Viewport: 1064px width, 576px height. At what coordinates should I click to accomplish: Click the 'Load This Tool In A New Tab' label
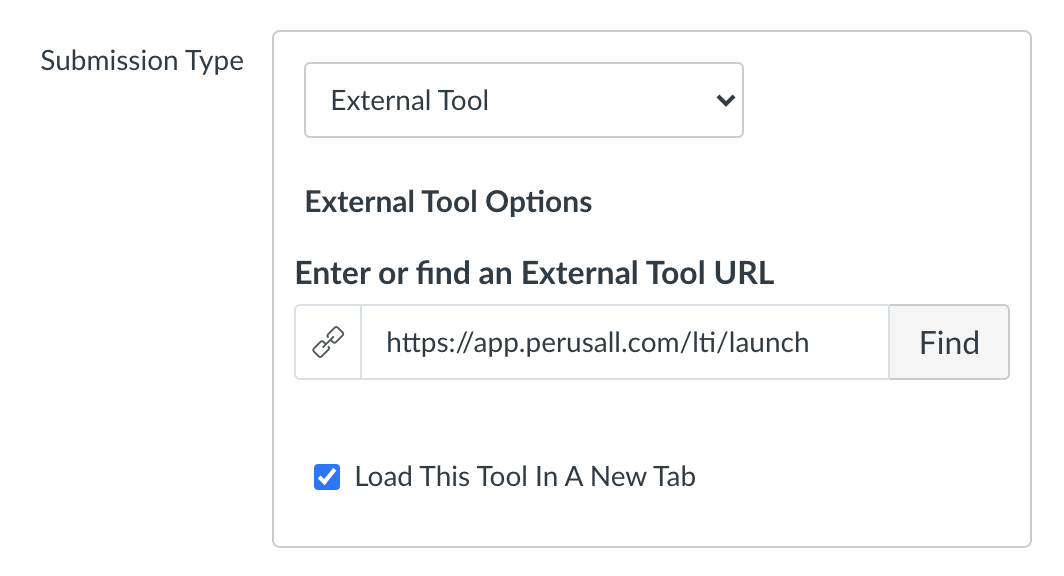(525, 477)
